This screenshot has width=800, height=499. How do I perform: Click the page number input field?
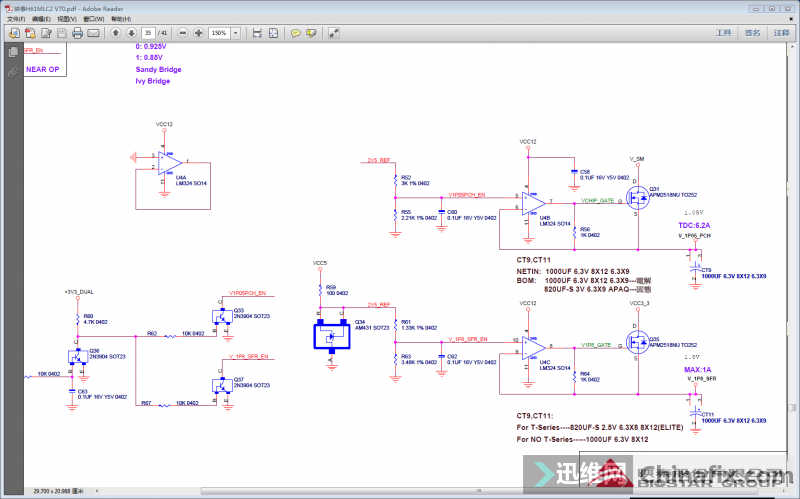pos(148,33)
